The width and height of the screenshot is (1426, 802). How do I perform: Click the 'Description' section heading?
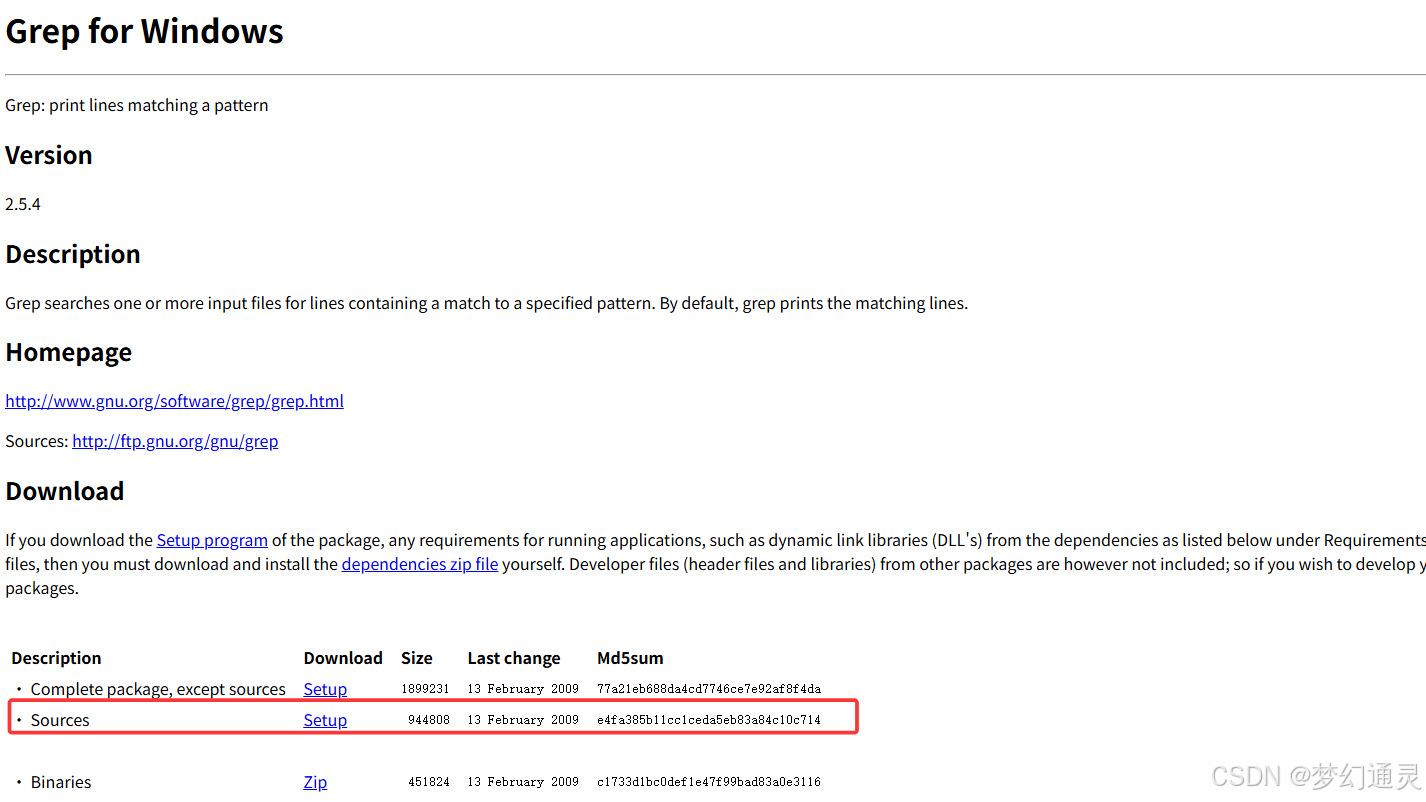(73, 254)
